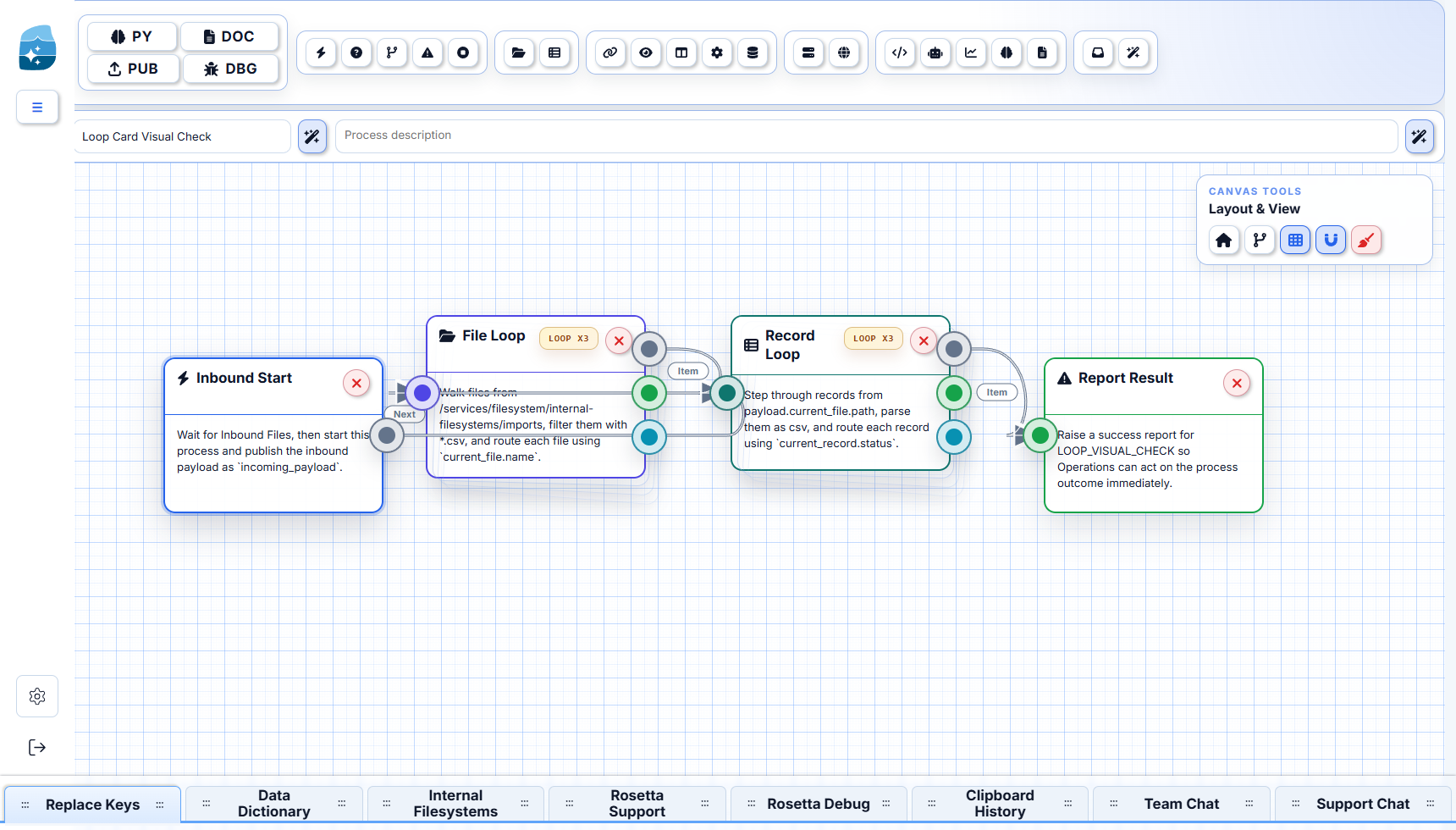
Task: Click the logout icon in left sidebar
Action: [37, 747]
